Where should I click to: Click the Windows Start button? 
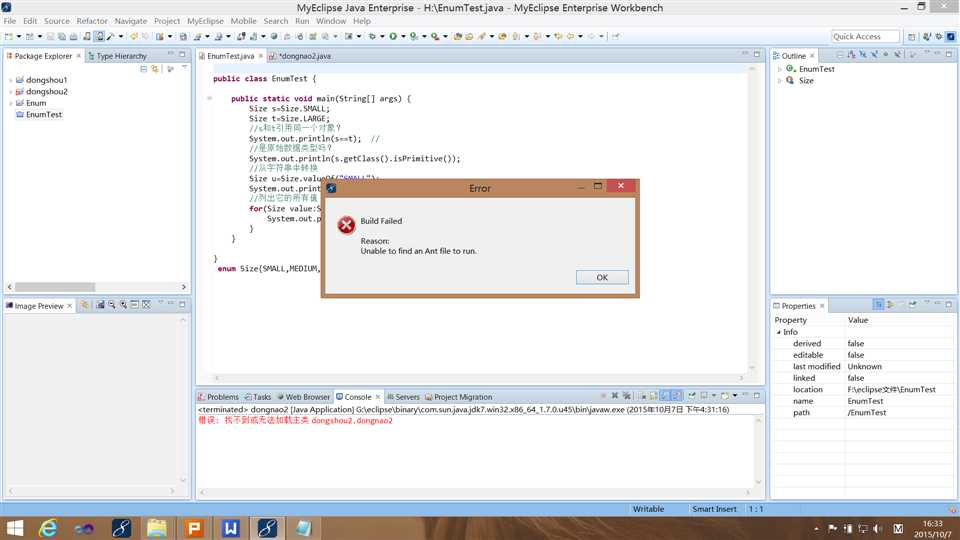tap(15, 528)
